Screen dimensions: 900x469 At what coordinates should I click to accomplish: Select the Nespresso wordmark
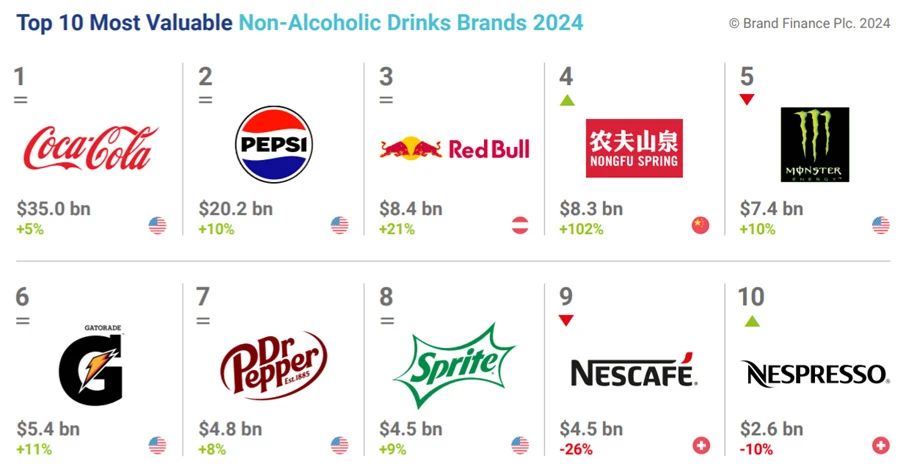tap(814, 374)
